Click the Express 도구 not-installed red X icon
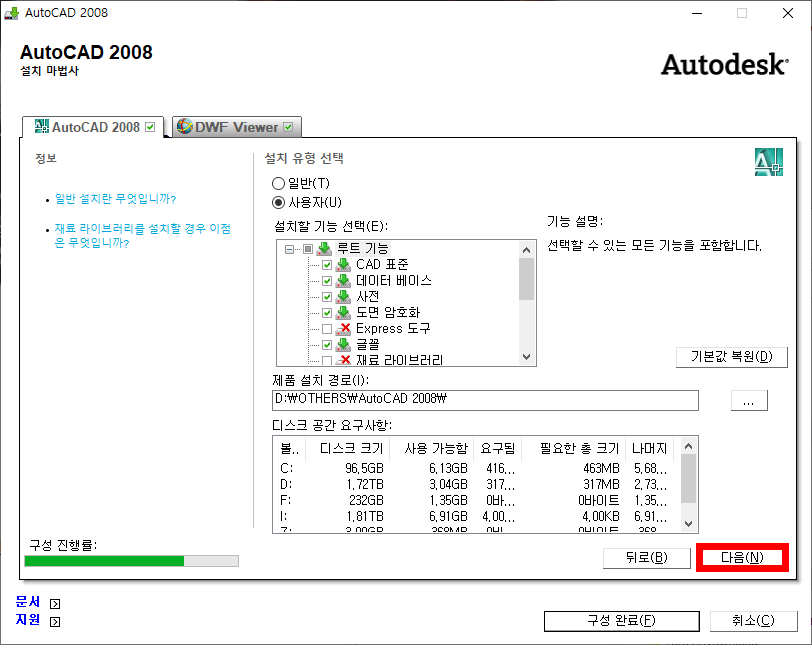The height and width of the screenshot is (645, 812). [x=343, y=329]
